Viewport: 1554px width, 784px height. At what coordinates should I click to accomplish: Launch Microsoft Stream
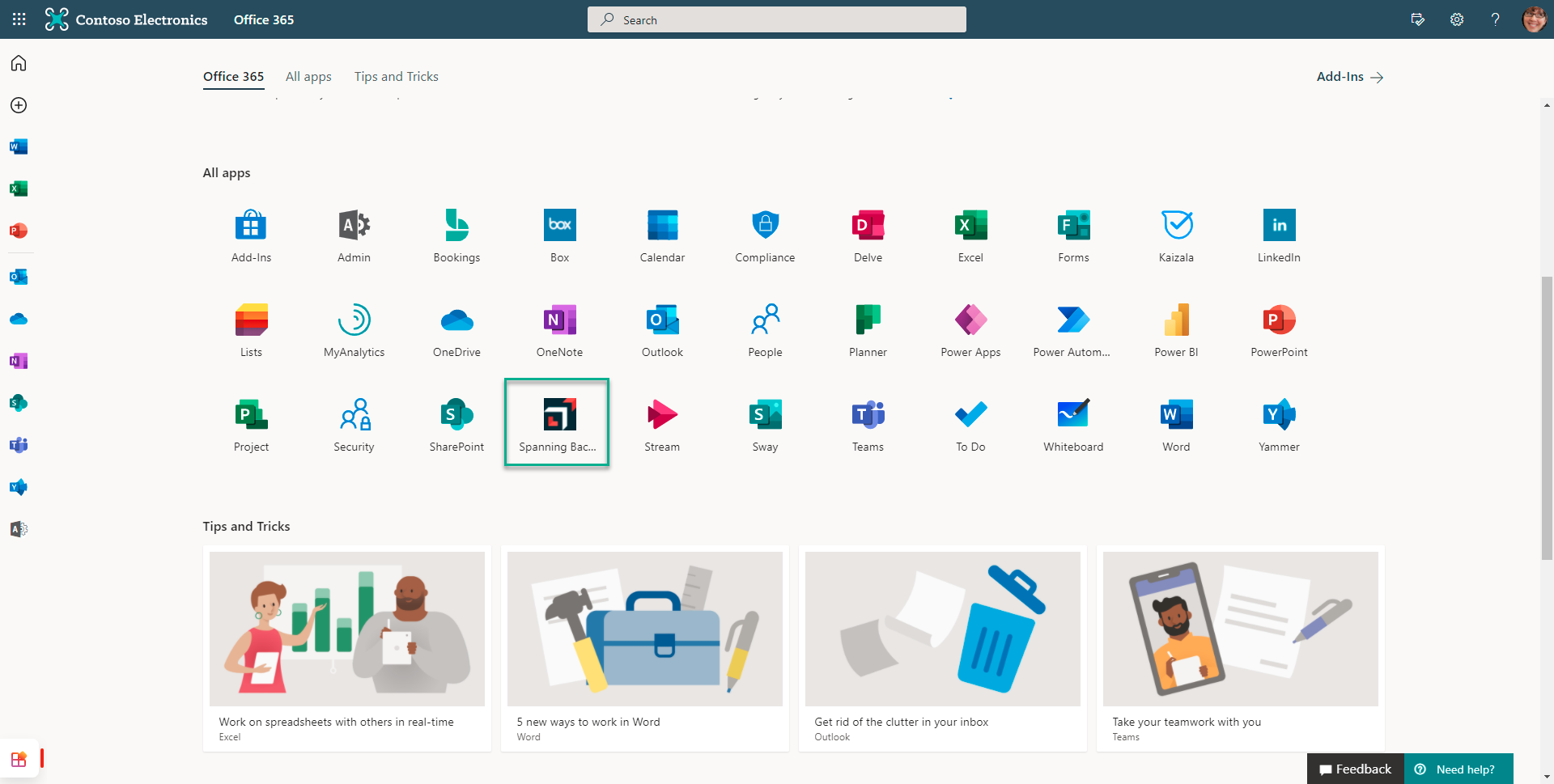click(662, 424)
